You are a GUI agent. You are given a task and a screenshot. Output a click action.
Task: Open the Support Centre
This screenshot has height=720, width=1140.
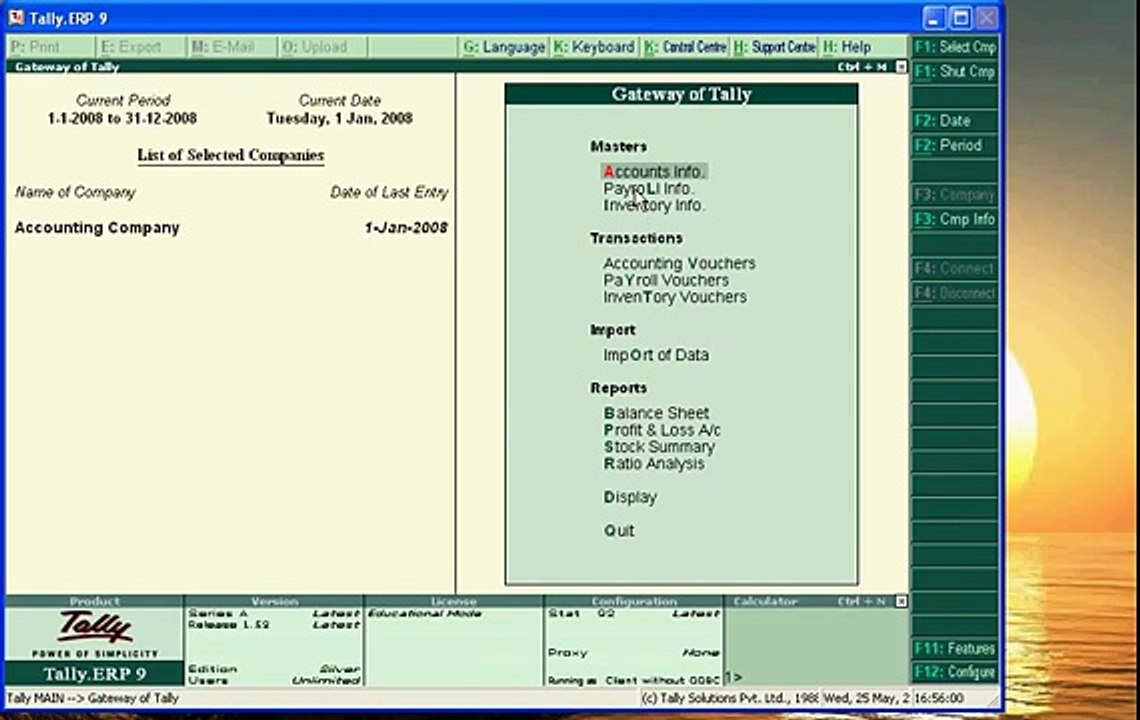pyautogui.click(x=775, y=47)
